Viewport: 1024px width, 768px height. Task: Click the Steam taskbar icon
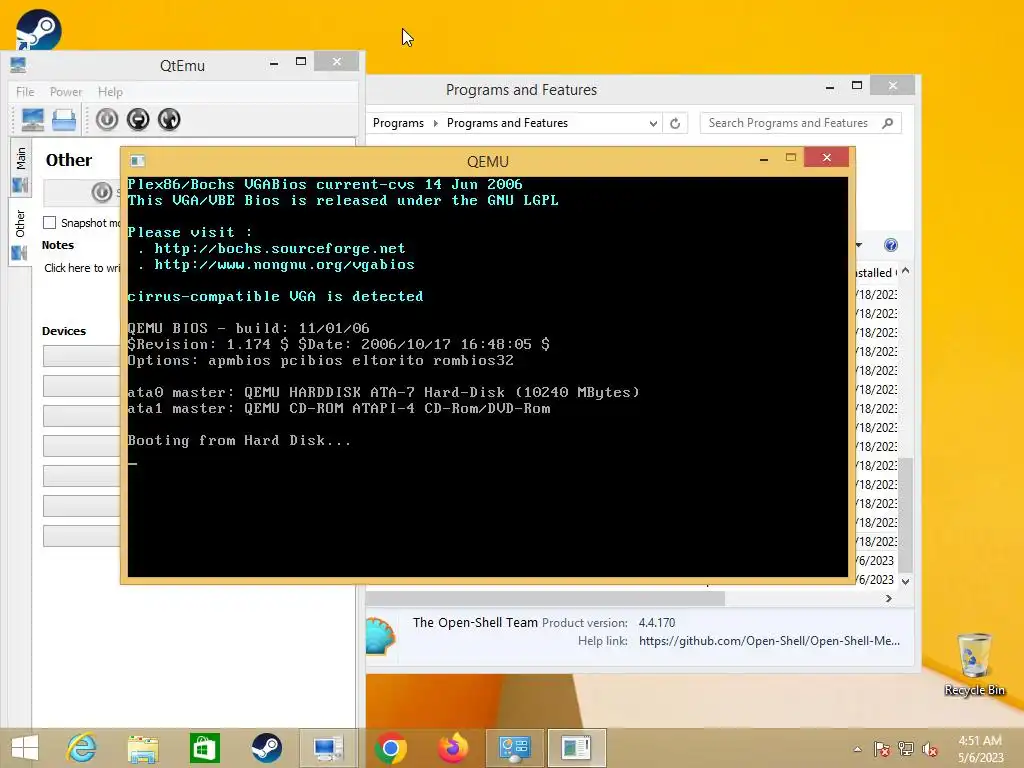[x=266, y=748]
